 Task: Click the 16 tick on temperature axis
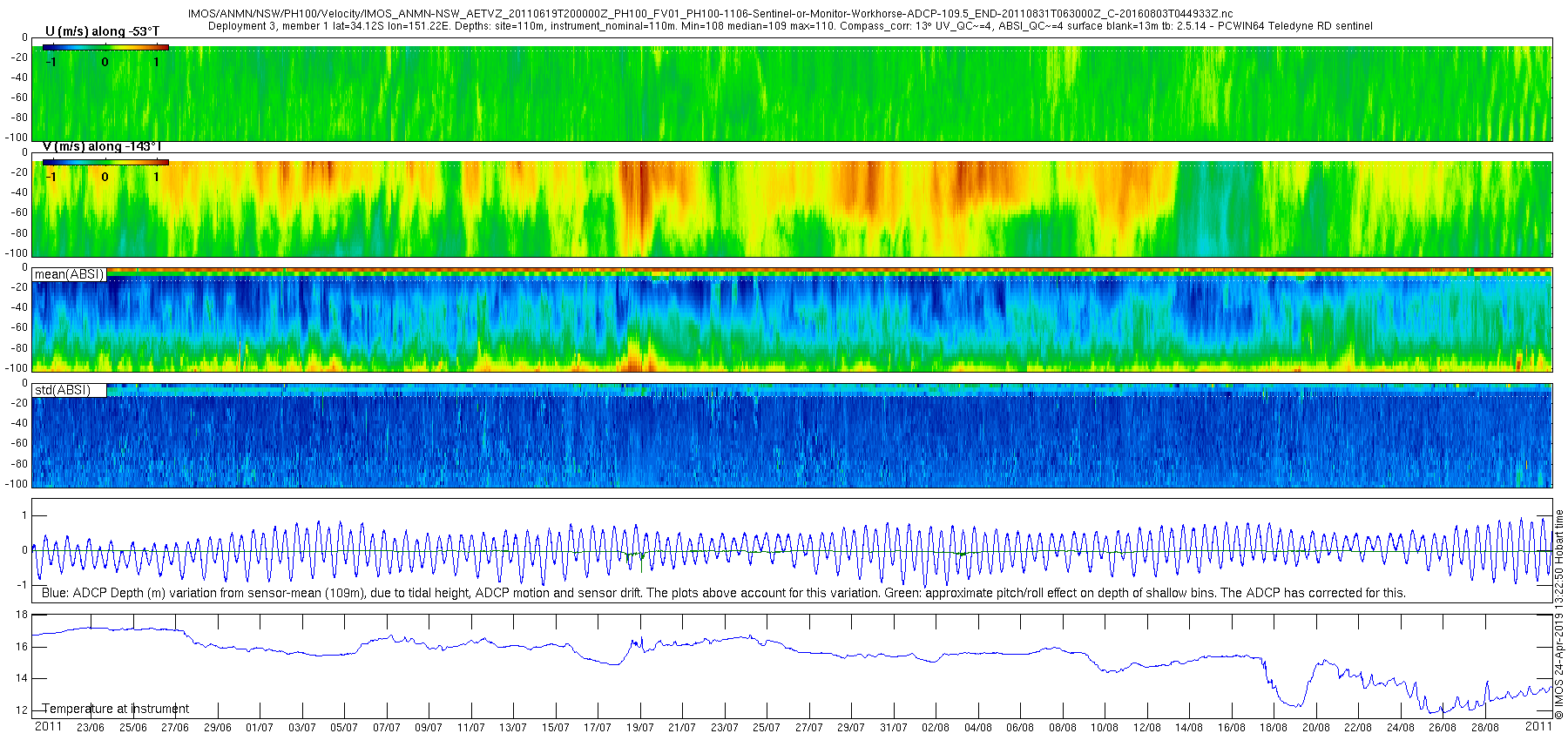22,646
